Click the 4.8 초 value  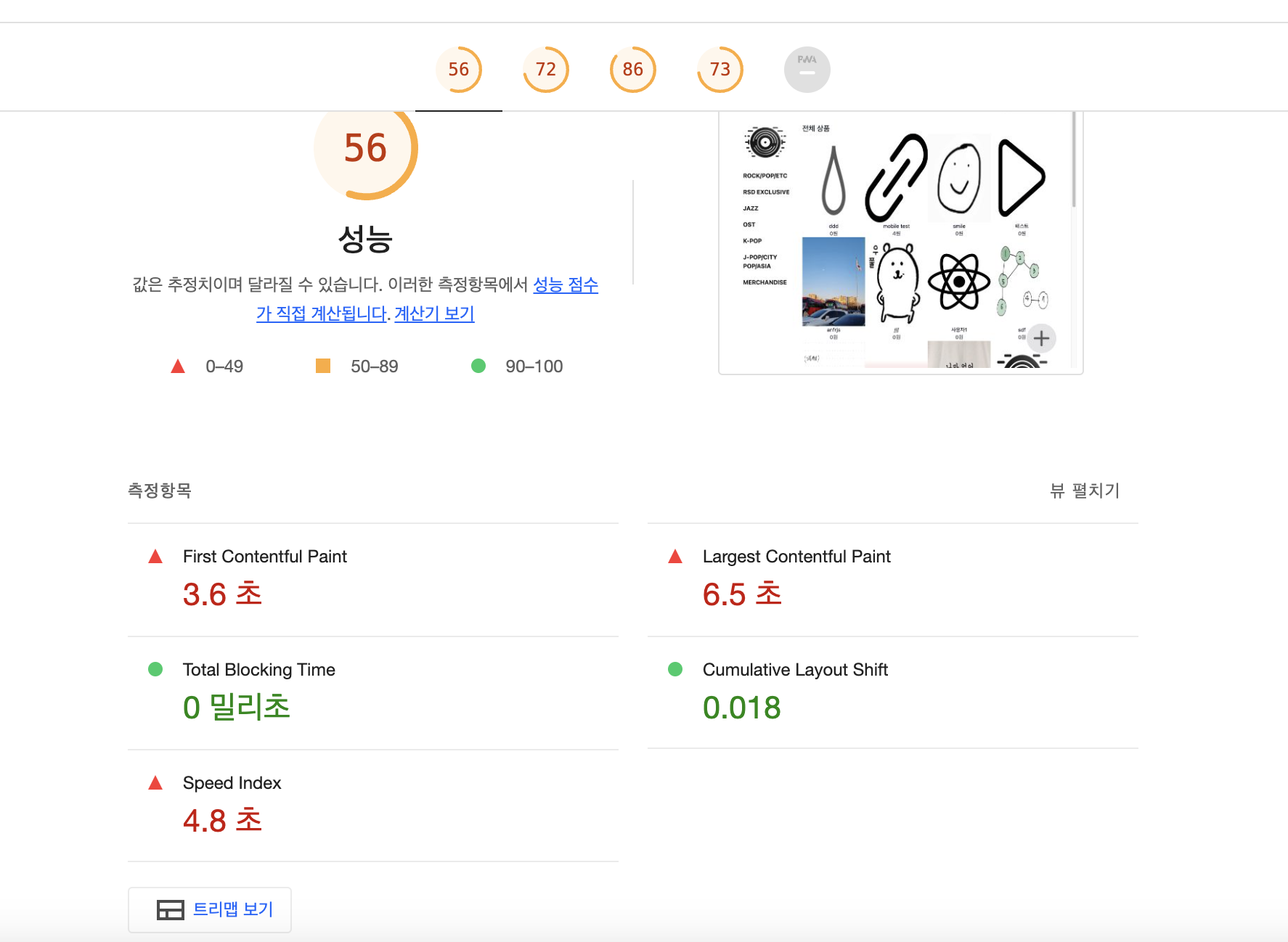click(222, 821)
